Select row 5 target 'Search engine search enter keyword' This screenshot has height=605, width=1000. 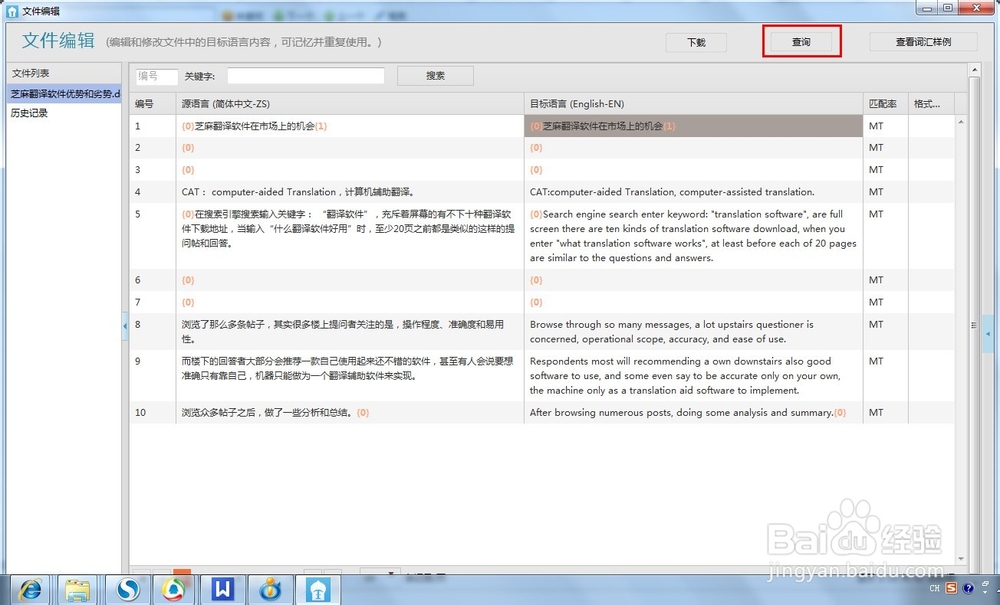pyautogui.click(x=694, y=236)
